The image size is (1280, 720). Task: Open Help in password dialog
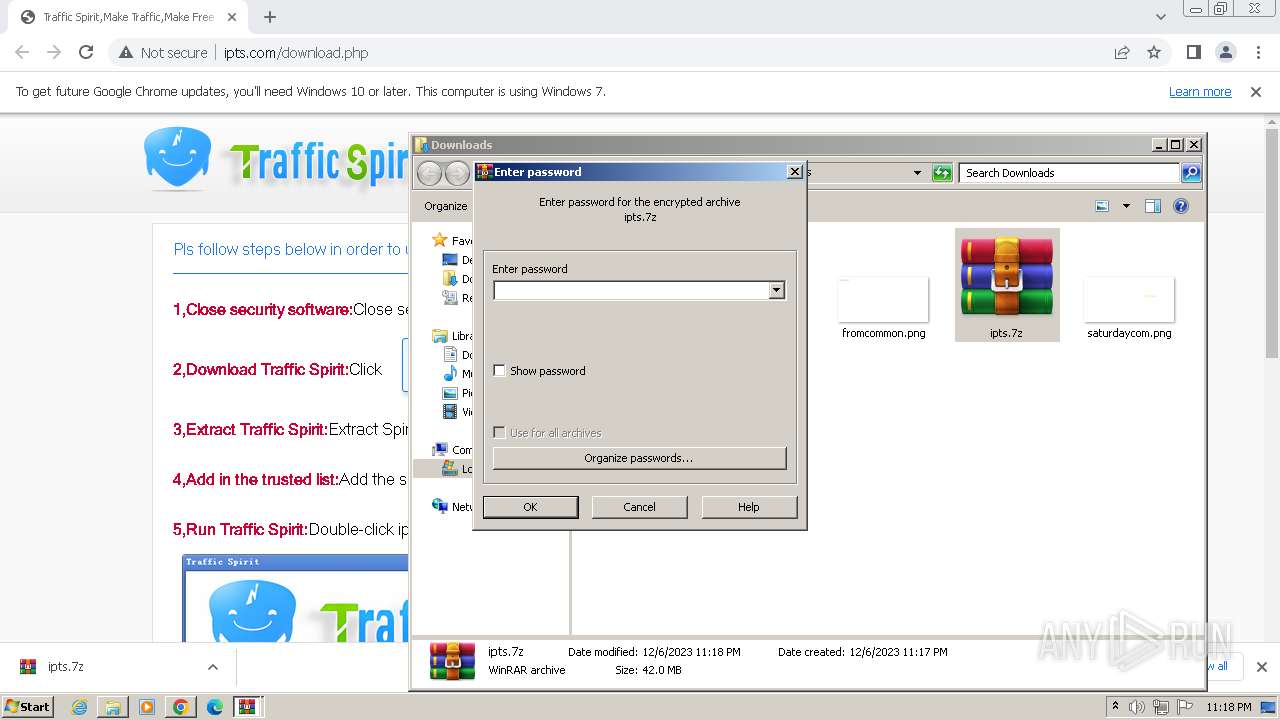pos(749,507)
